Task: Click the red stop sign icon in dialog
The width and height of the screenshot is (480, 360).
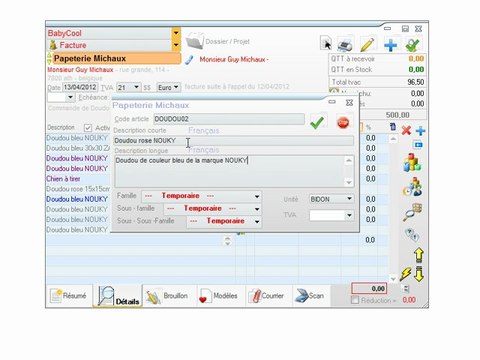Action: click(343, 123)
